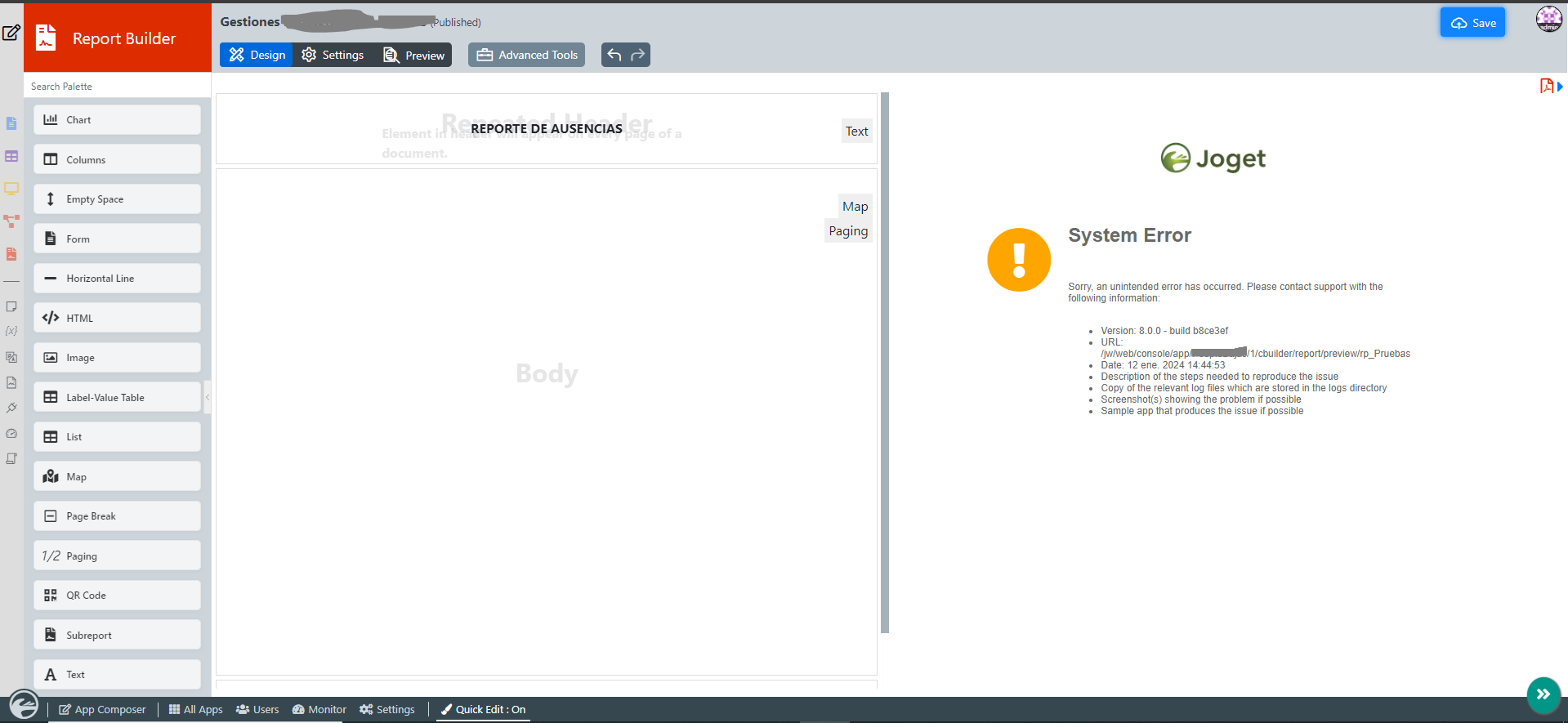Select the Empty Space palette element
Viewport: 1568px width, 723px height.
click(117, 199)
